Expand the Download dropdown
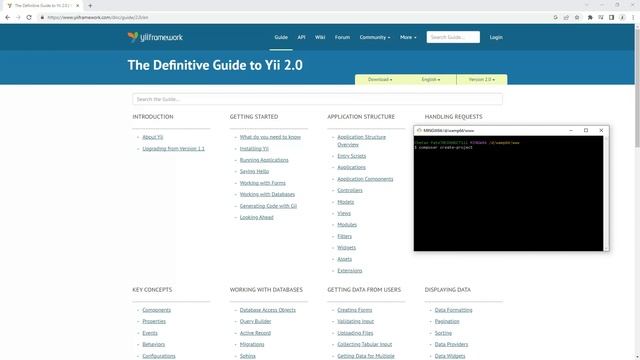640x360 pixels. click(x=380, y=80)
